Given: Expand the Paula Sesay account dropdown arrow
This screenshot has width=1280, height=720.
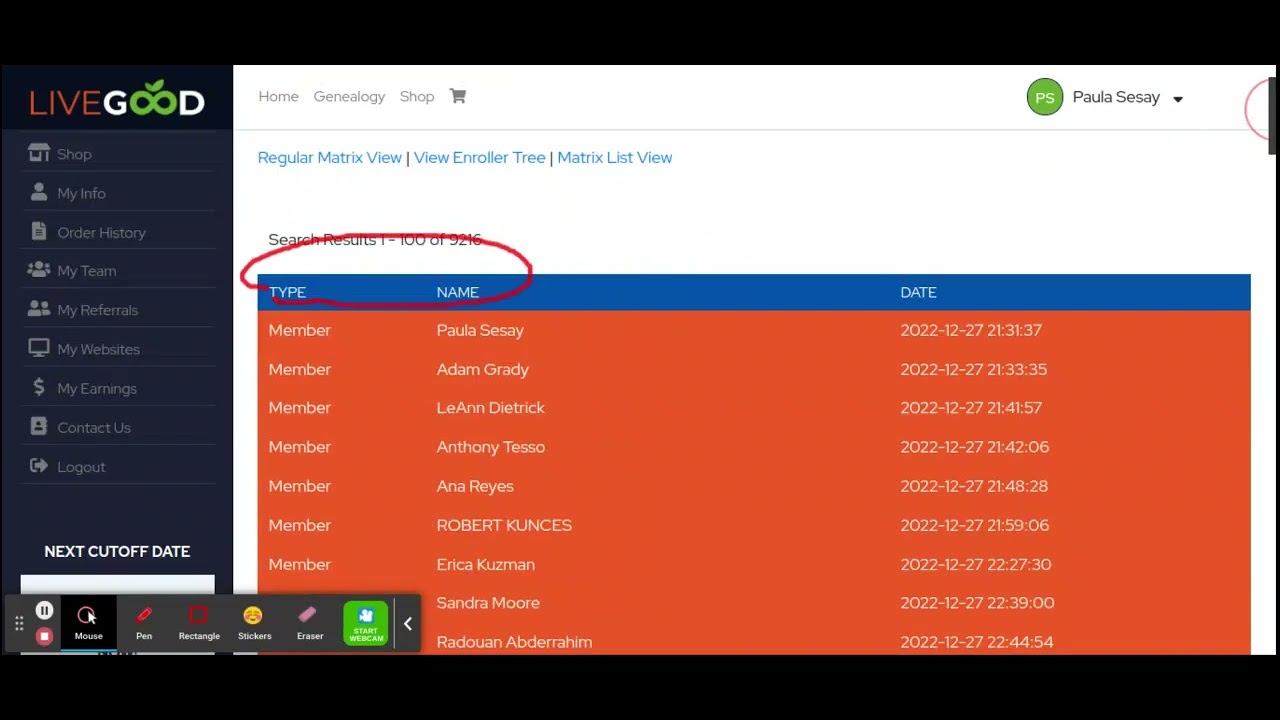Looking at the screenshot, I should click(x=1178, y=98).
